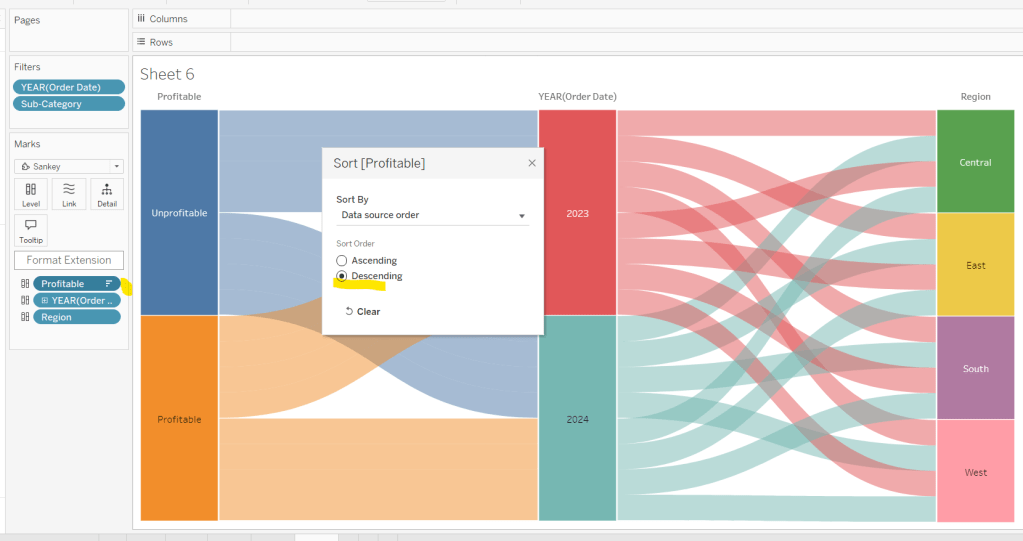Select the Descending sort order
Screen dimensions: 1023x541
(342, 276)
